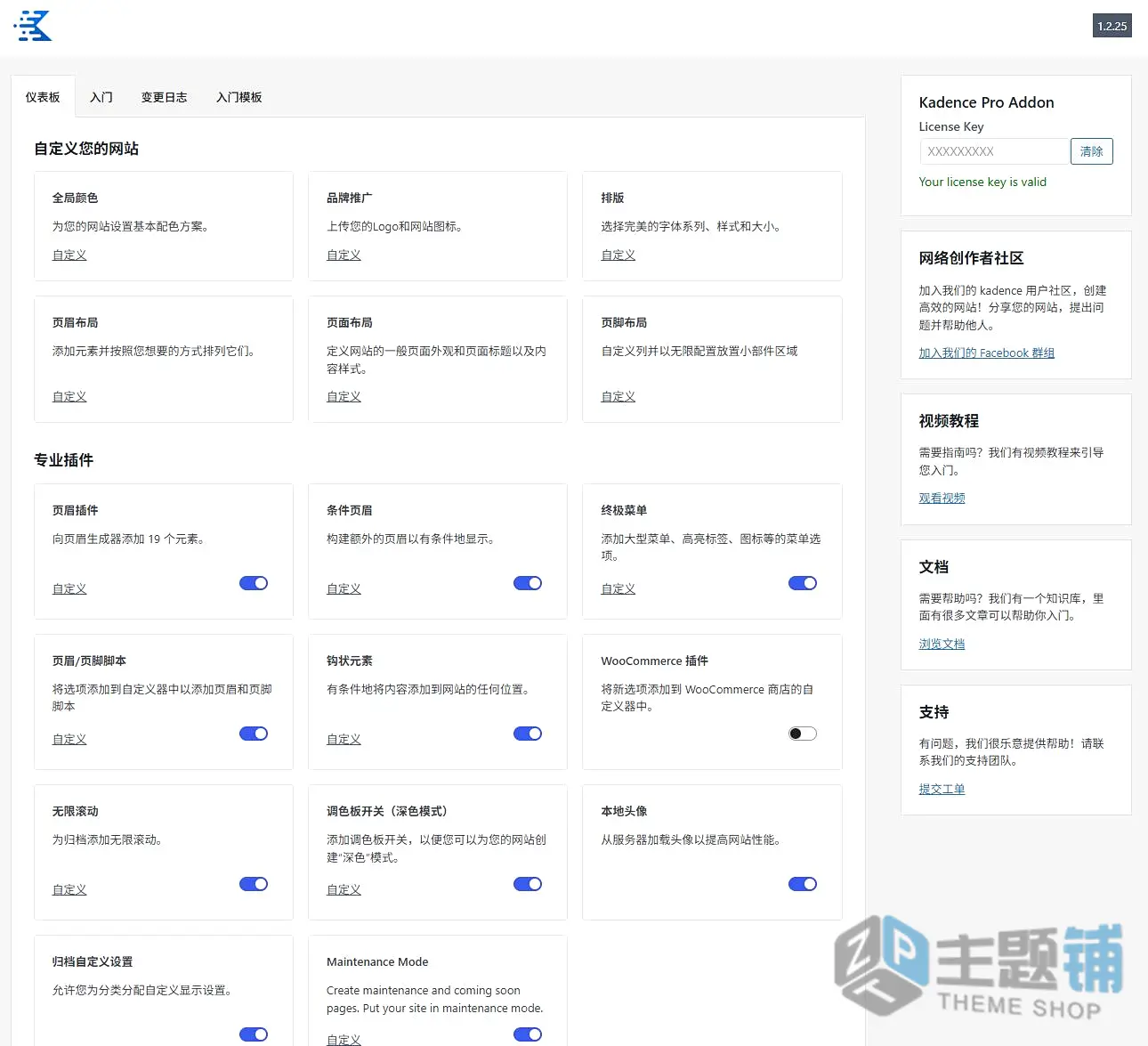1148x1046 pixels.
Task: Enable the WooCommerce 插件 toggle
Action: (x=803, y=734)
